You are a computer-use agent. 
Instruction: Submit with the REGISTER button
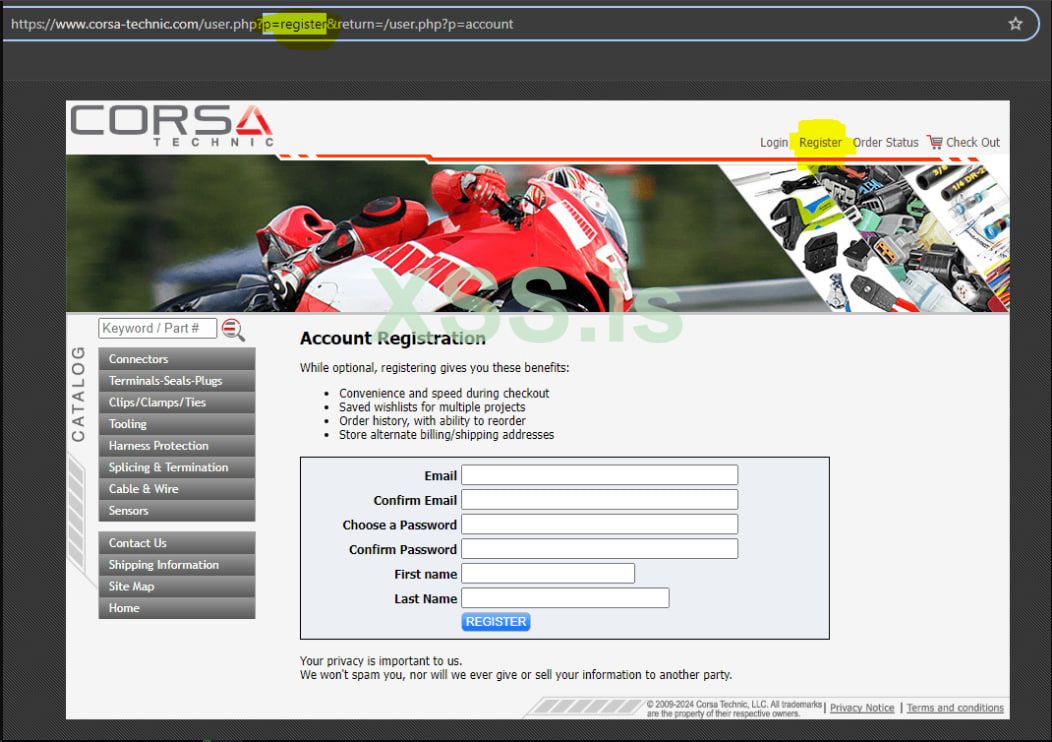coord(496,622)
